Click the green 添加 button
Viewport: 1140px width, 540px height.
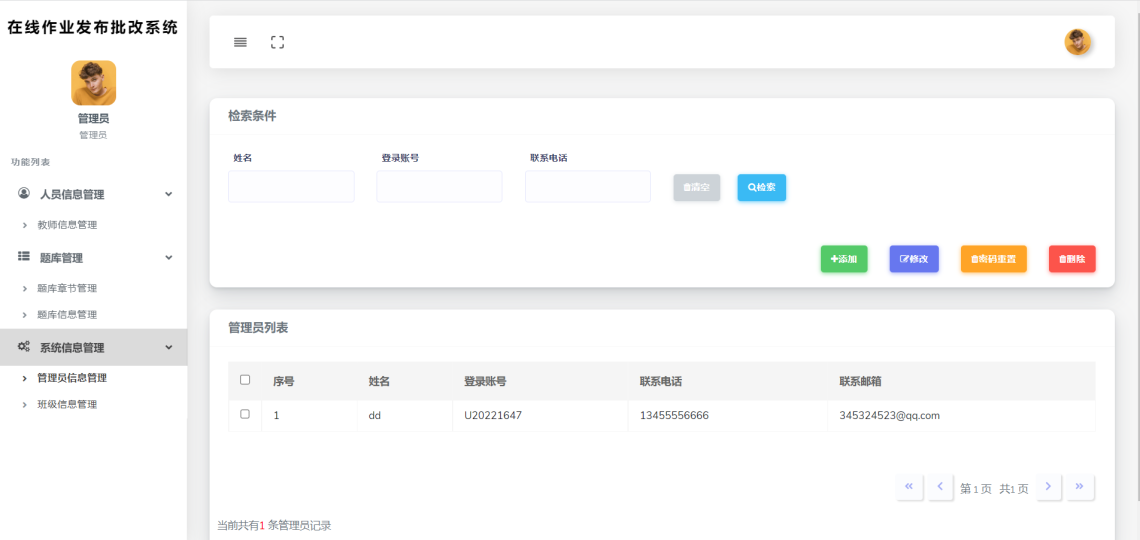tap(844, 259)
